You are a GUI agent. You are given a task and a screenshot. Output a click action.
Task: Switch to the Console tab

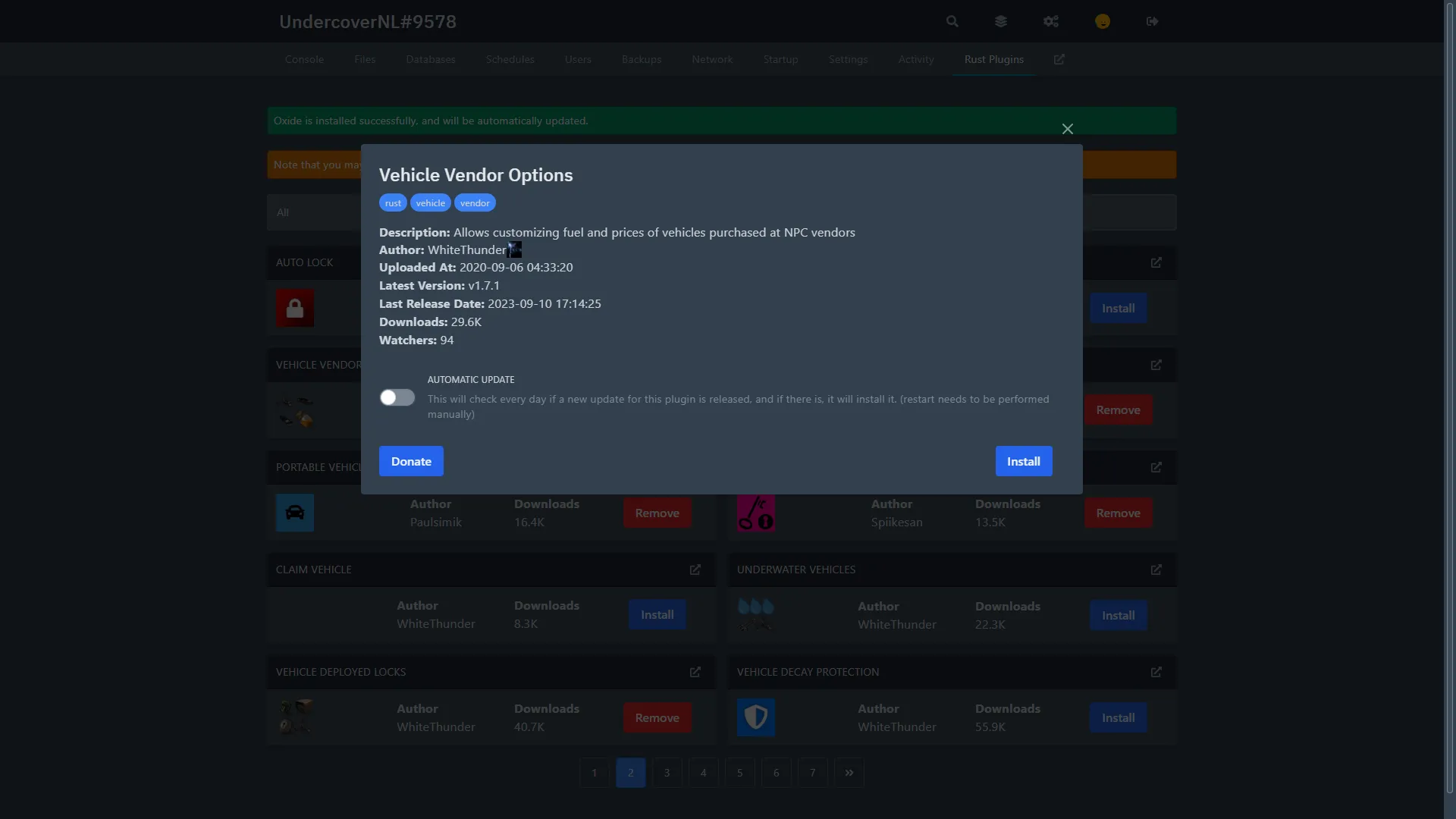[x=304, y=59]
